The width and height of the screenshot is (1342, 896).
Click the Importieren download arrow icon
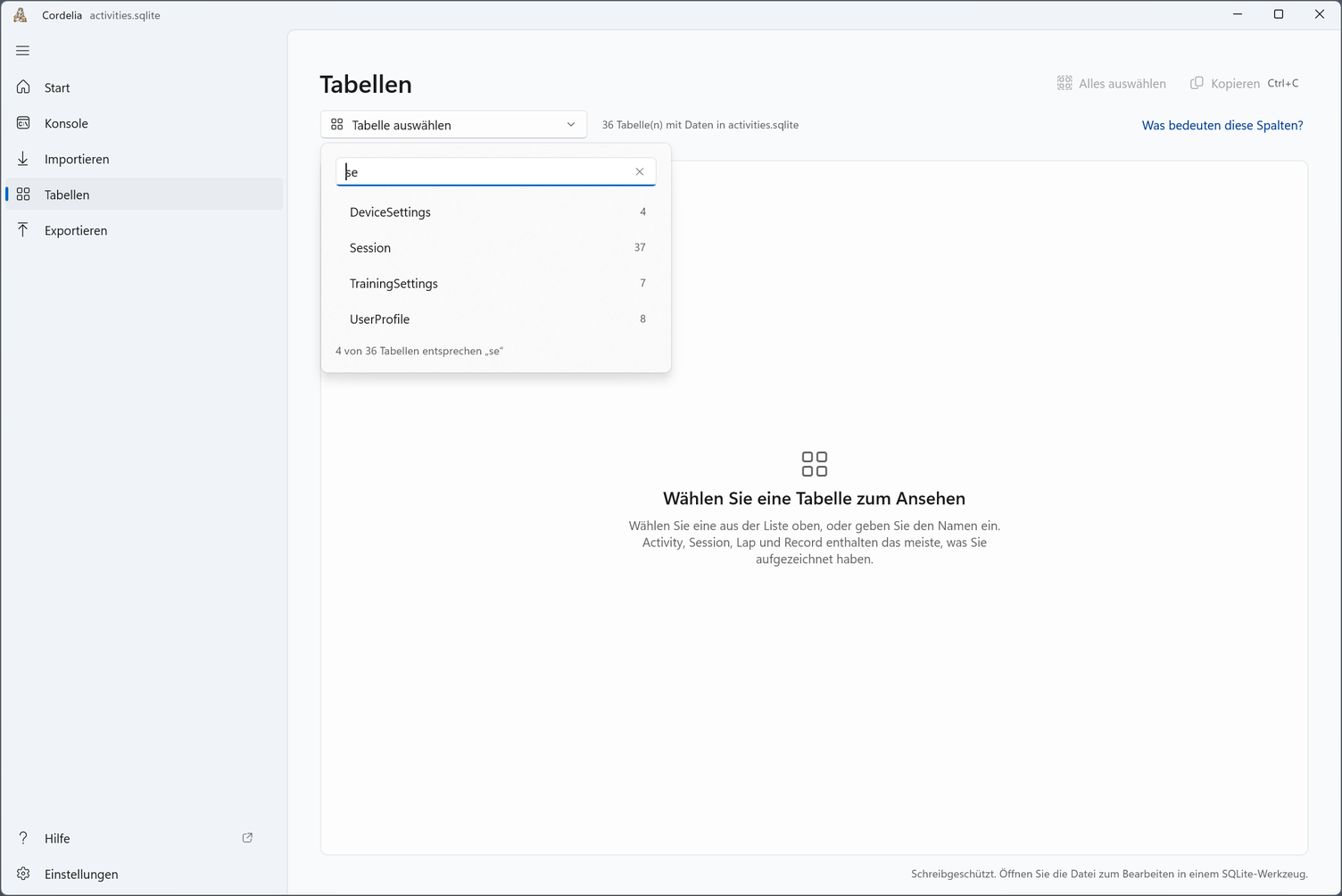pyautogui.click(x=23, y=158)
